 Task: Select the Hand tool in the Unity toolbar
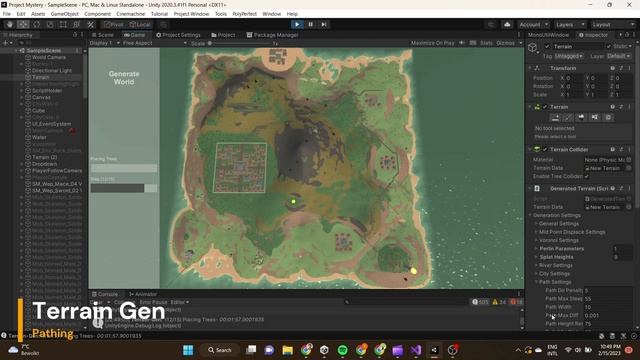pos(9,24)
